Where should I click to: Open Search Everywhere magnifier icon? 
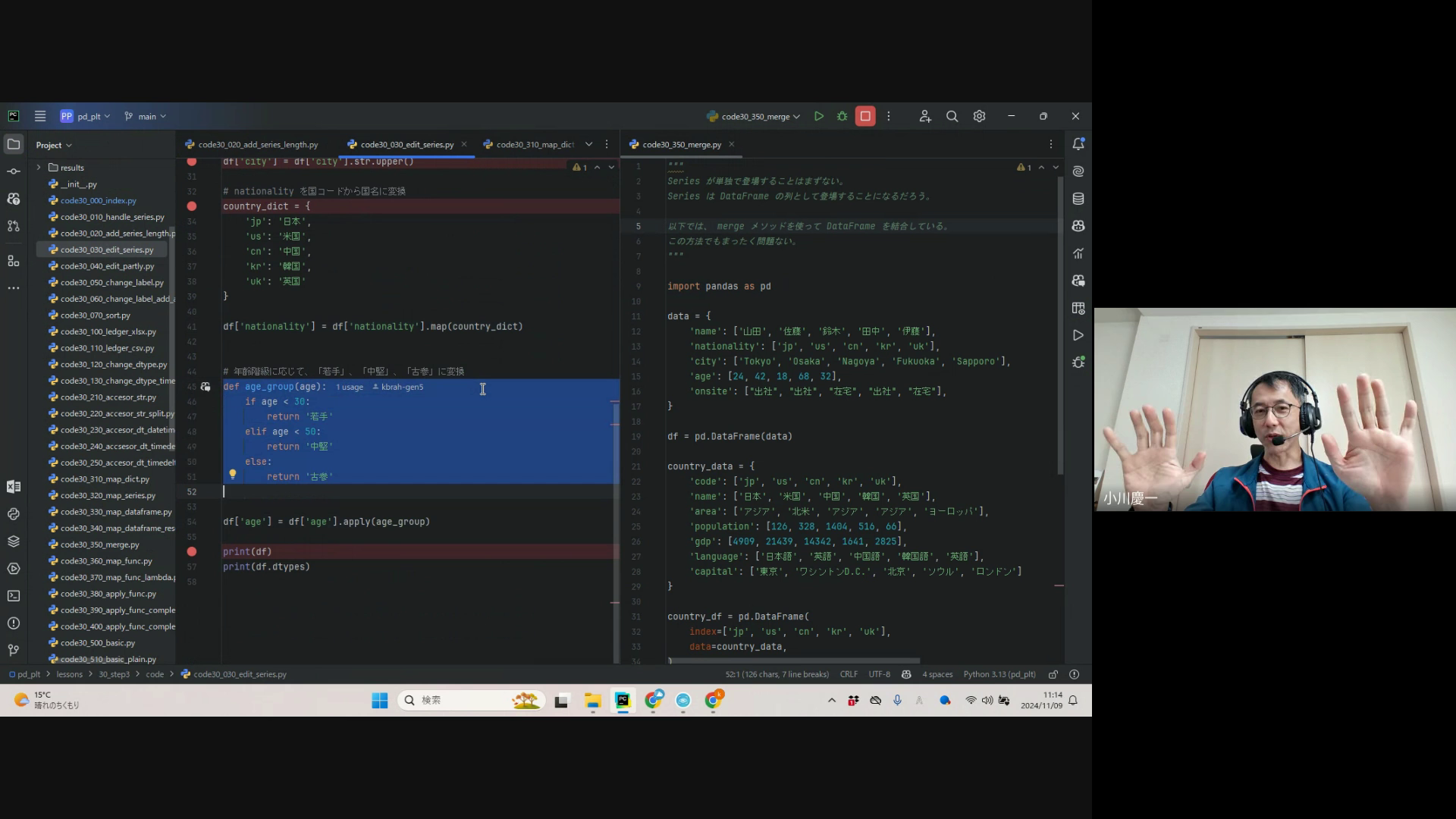(952, 116)
